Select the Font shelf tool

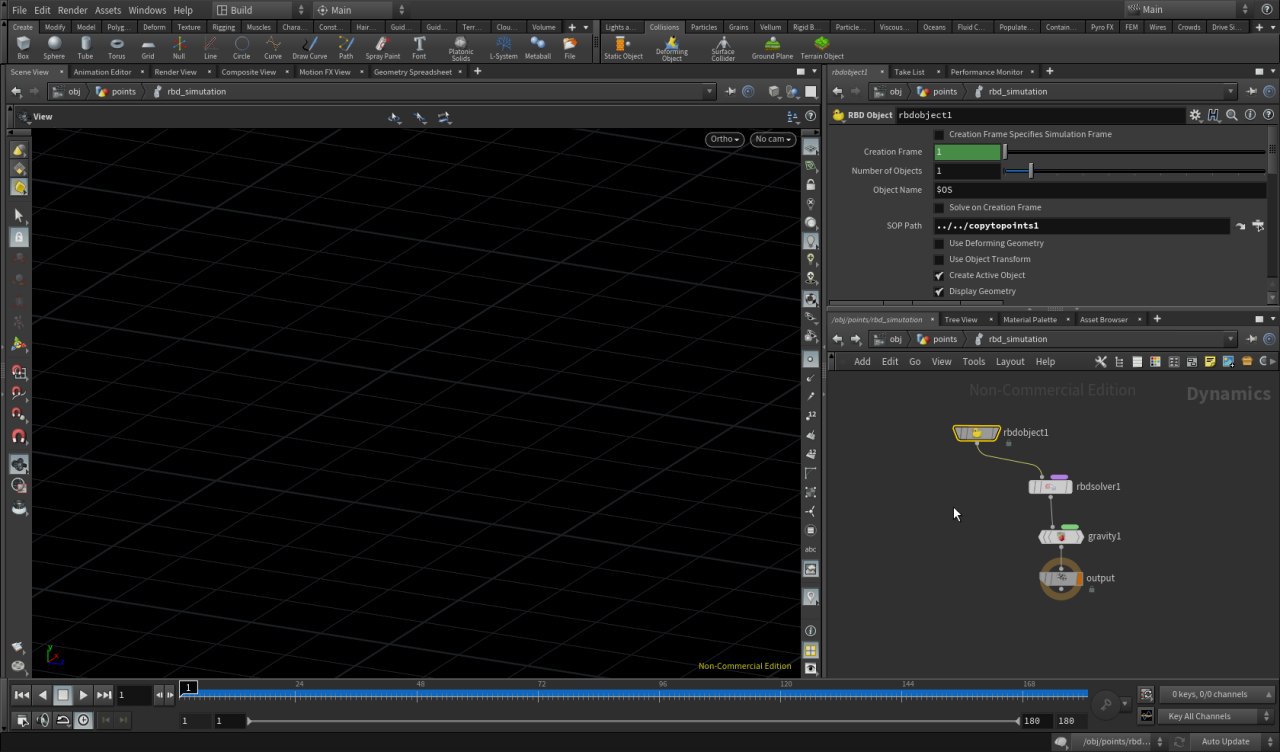[x=419, y=47]
